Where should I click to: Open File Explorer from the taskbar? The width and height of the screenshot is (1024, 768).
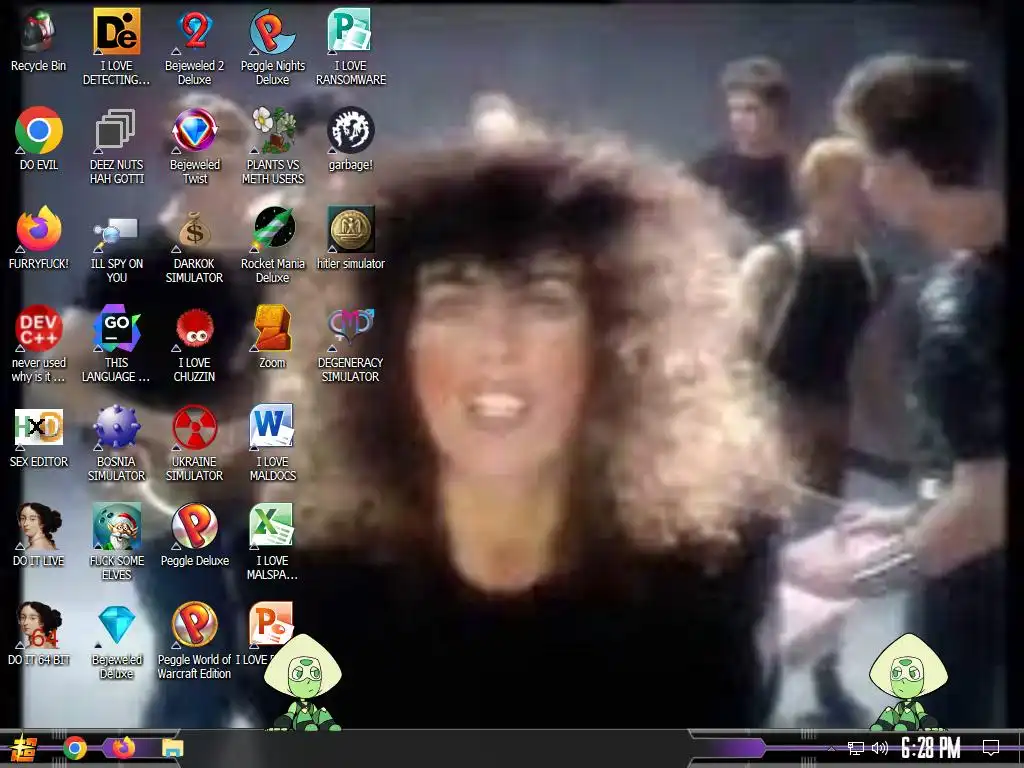click(172, 748)
